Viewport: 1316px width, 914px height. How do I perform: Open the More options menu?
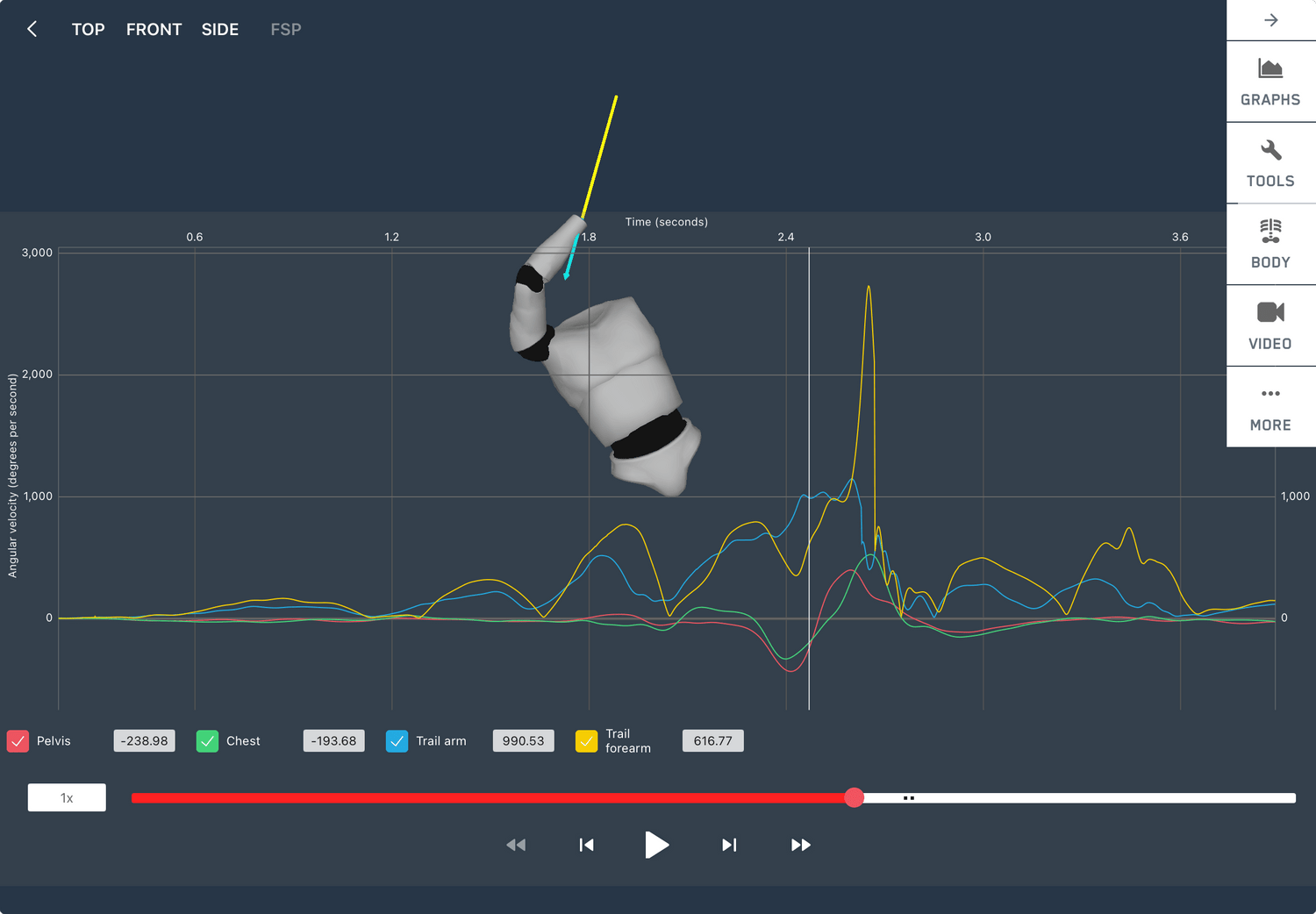[1270, 408]
